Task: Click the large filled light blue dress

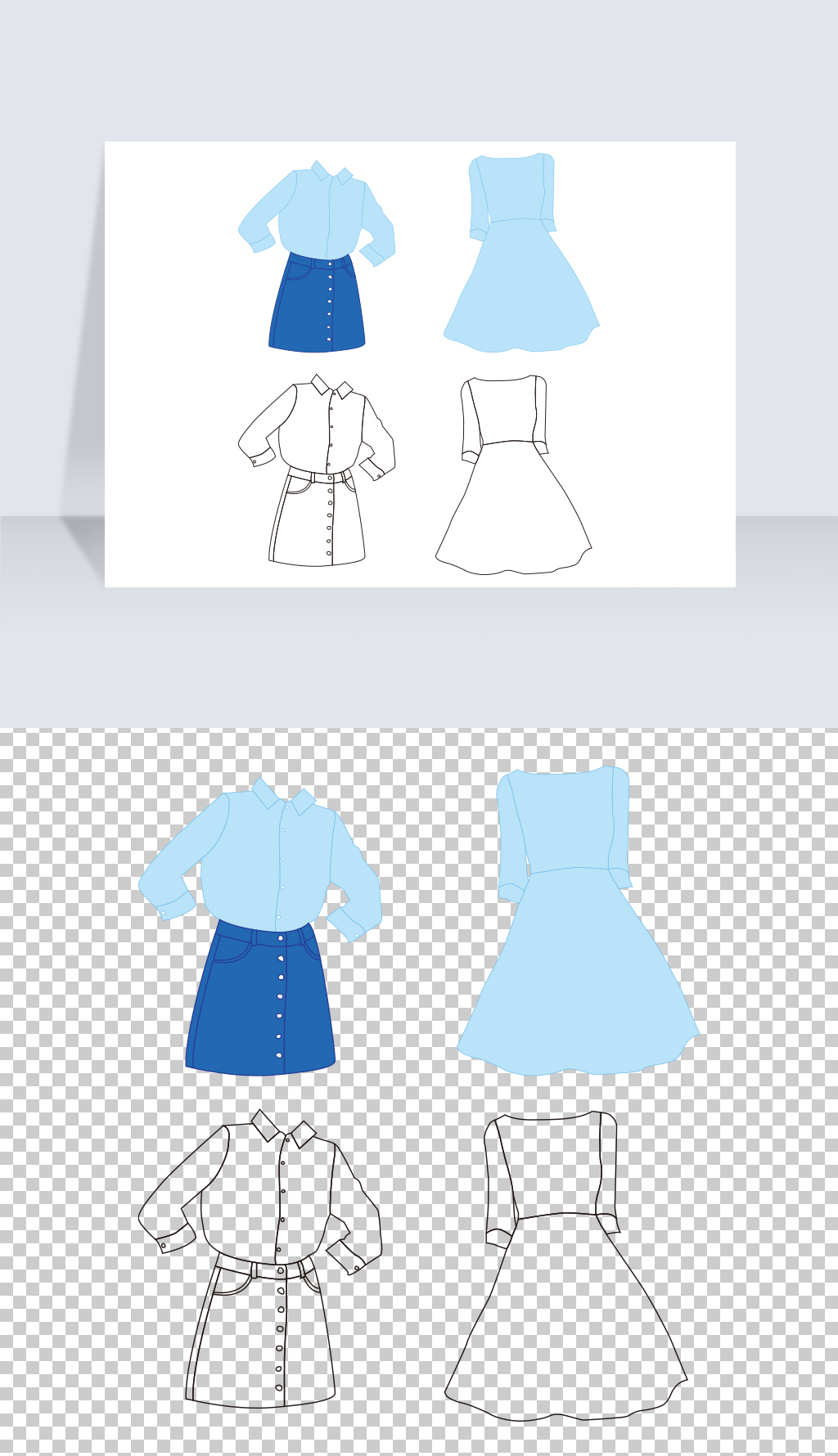Action: pyautogui.click(x=579, y=921)
